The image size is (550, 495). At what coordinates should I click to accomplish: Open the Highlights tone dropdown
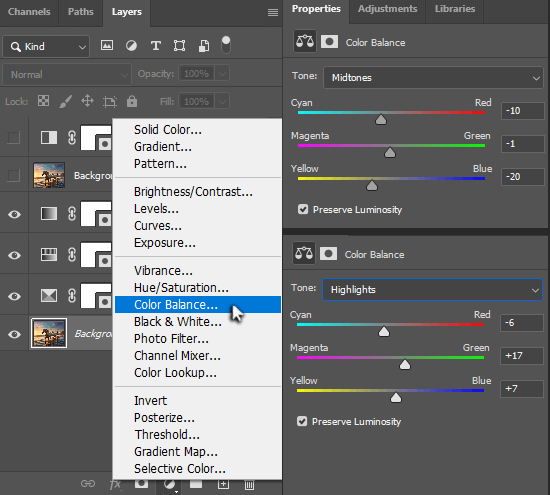pos(432,289)
